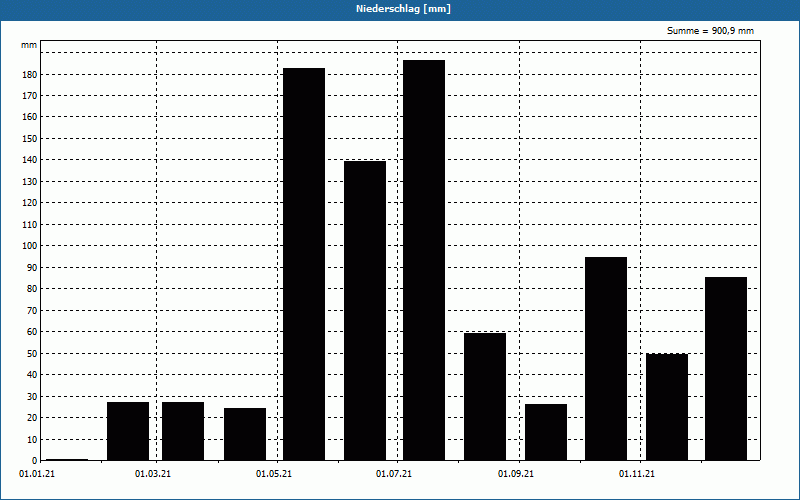
Task: Select the y-axis value '140'
Action: click(x=30, y=160)
